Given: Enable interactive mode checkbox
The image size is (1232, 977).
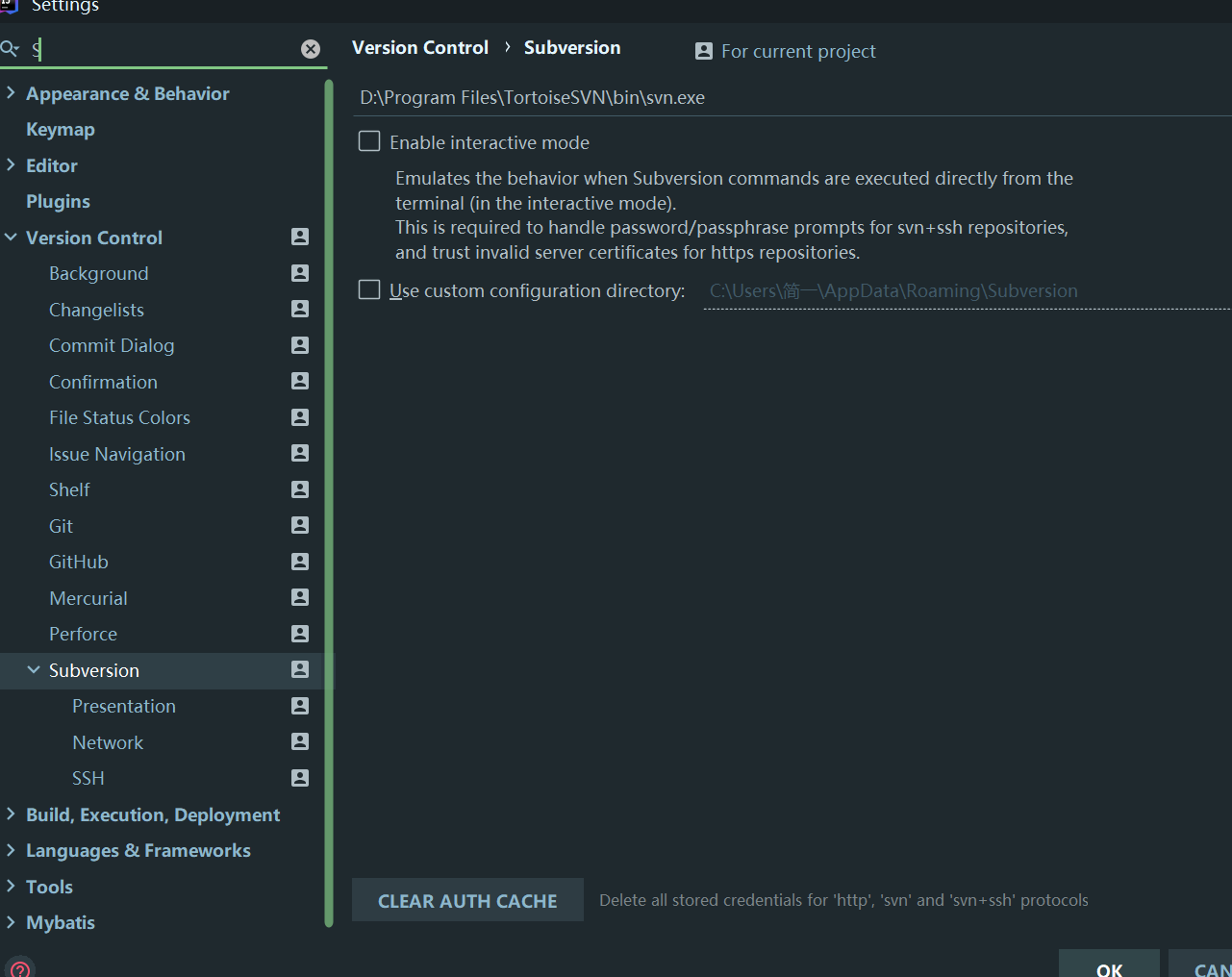Looking at the screenshot, I should [x=369, y=141].
